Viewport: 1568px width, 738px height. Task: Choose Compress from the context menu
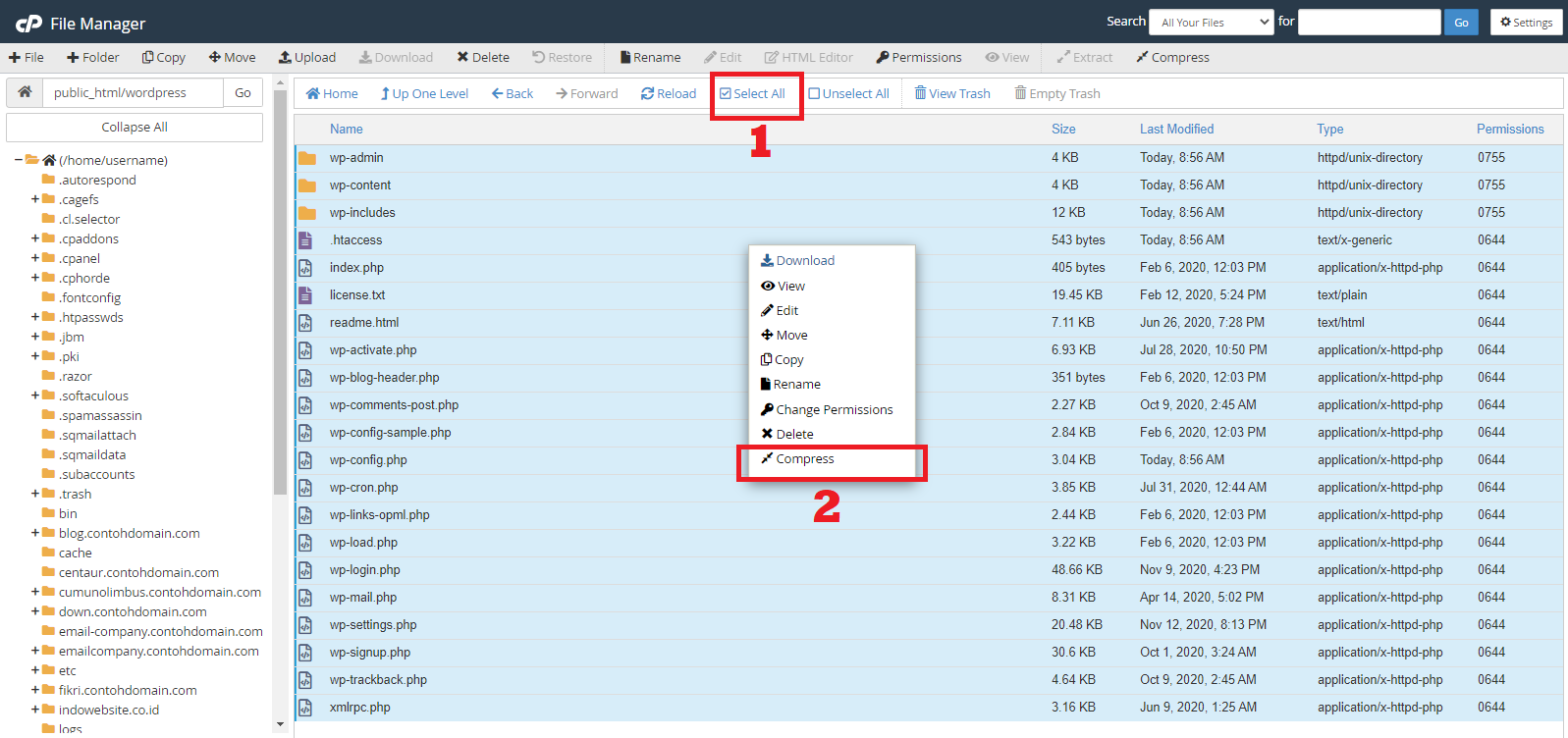(x=804, y=459)
